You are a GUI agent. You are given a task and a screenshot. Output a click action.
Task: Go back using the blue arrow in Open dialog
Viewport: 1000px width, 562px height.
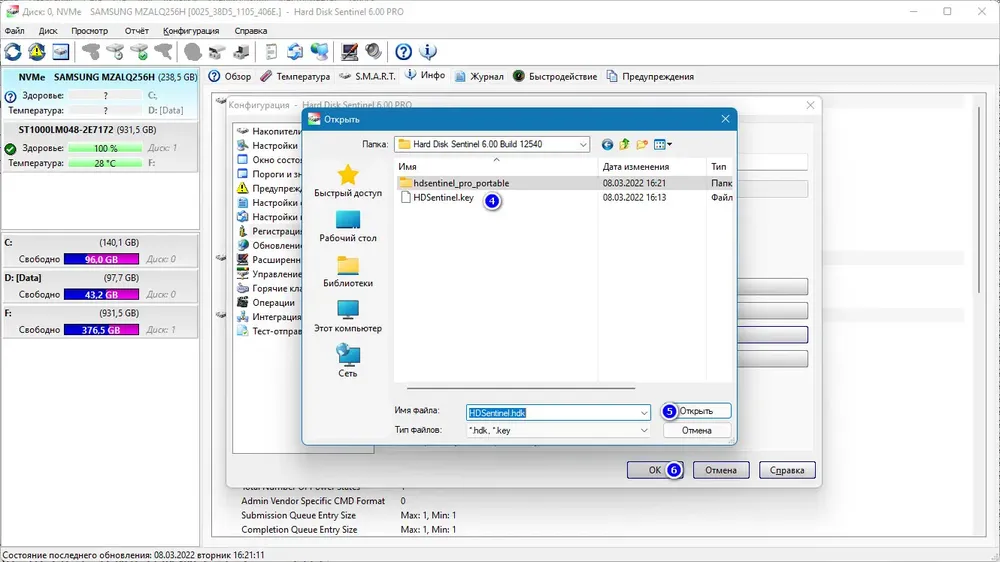pos(607,145)
